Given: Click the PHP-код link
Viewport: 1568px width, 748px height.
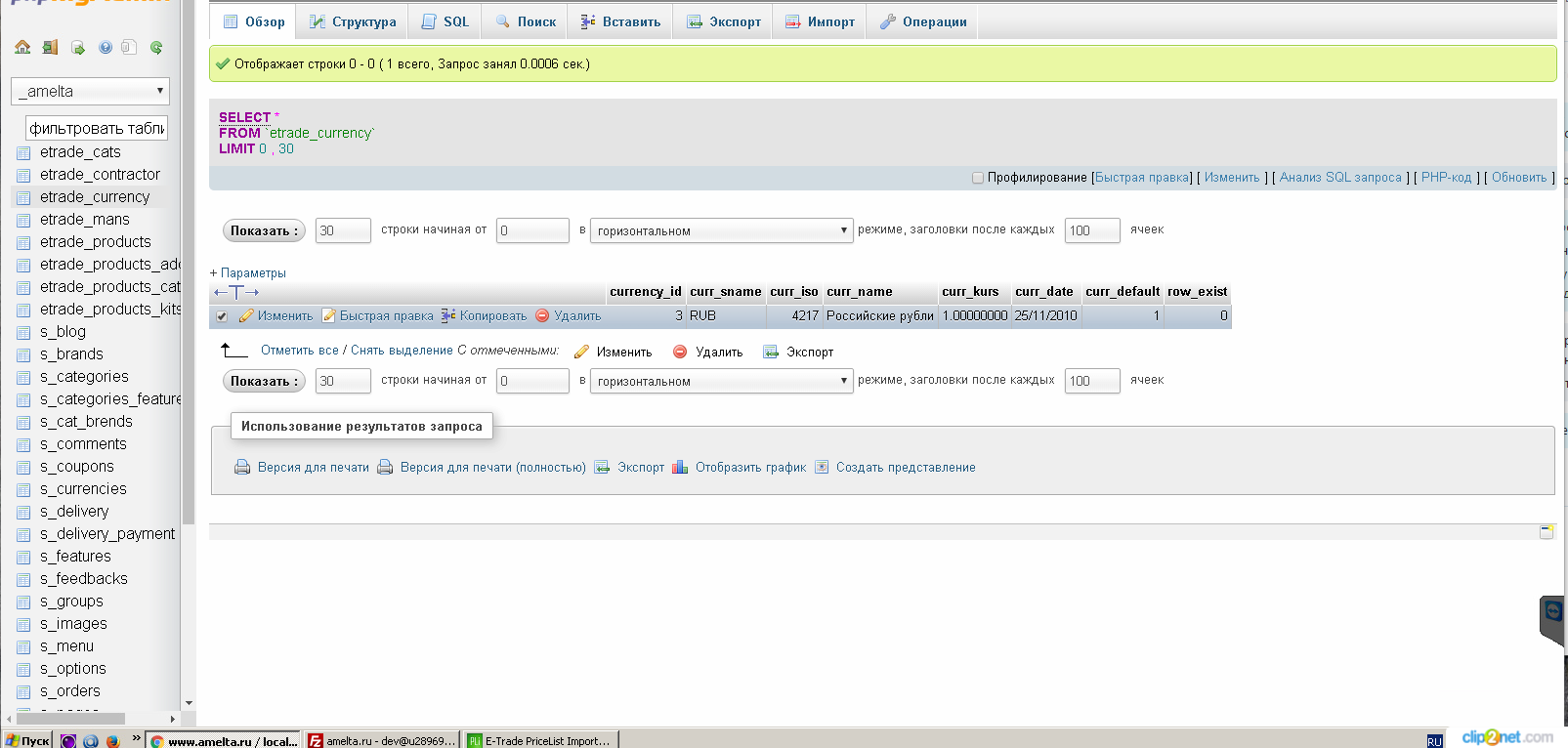Looking at the screenshot, I should (x=1446, y=178).
